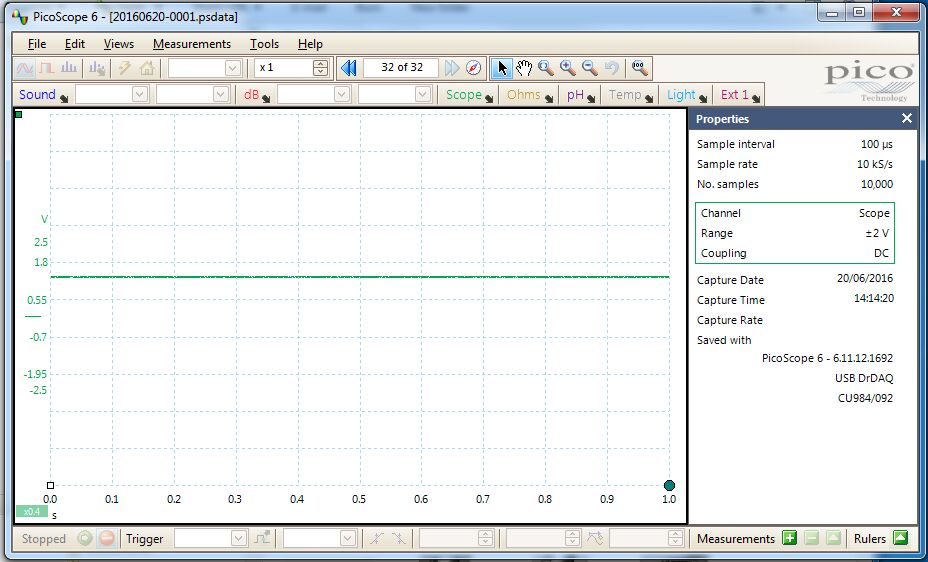Go to previous waveform buffer
The image size is (928, 562).
point(349,68)
